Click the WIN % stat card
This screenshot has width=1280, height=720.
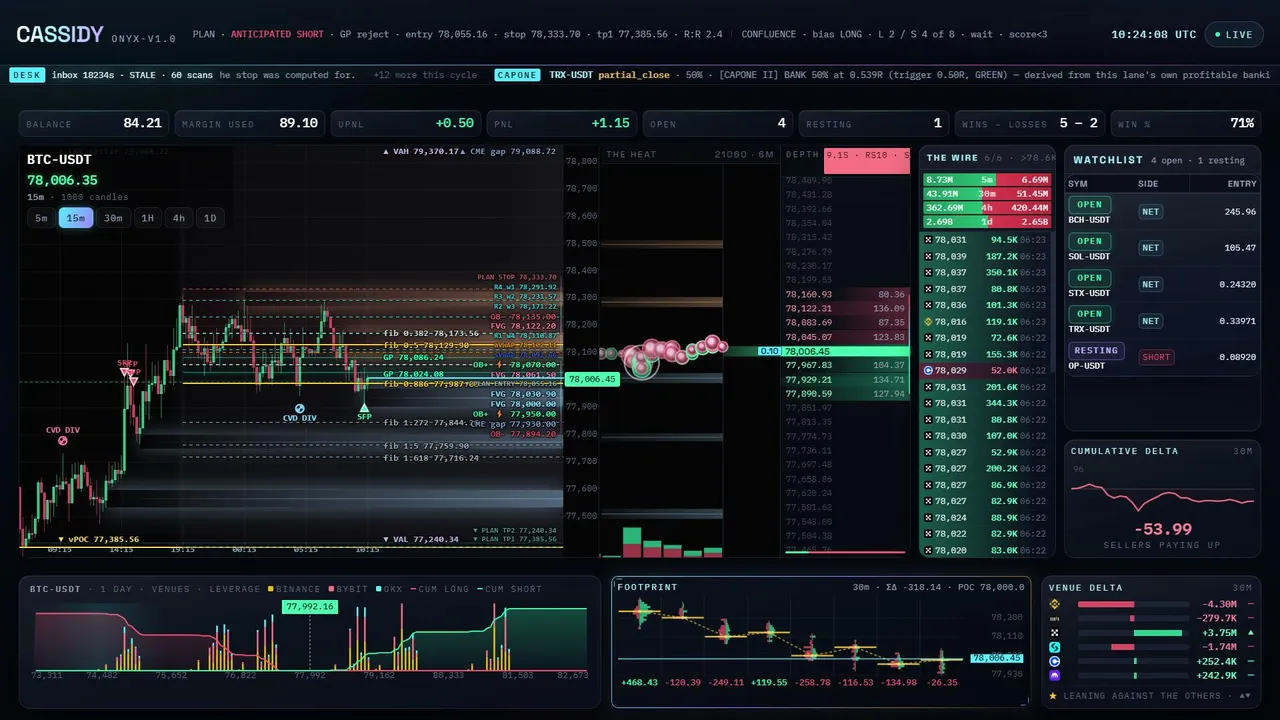click(x=1186, y=123)
